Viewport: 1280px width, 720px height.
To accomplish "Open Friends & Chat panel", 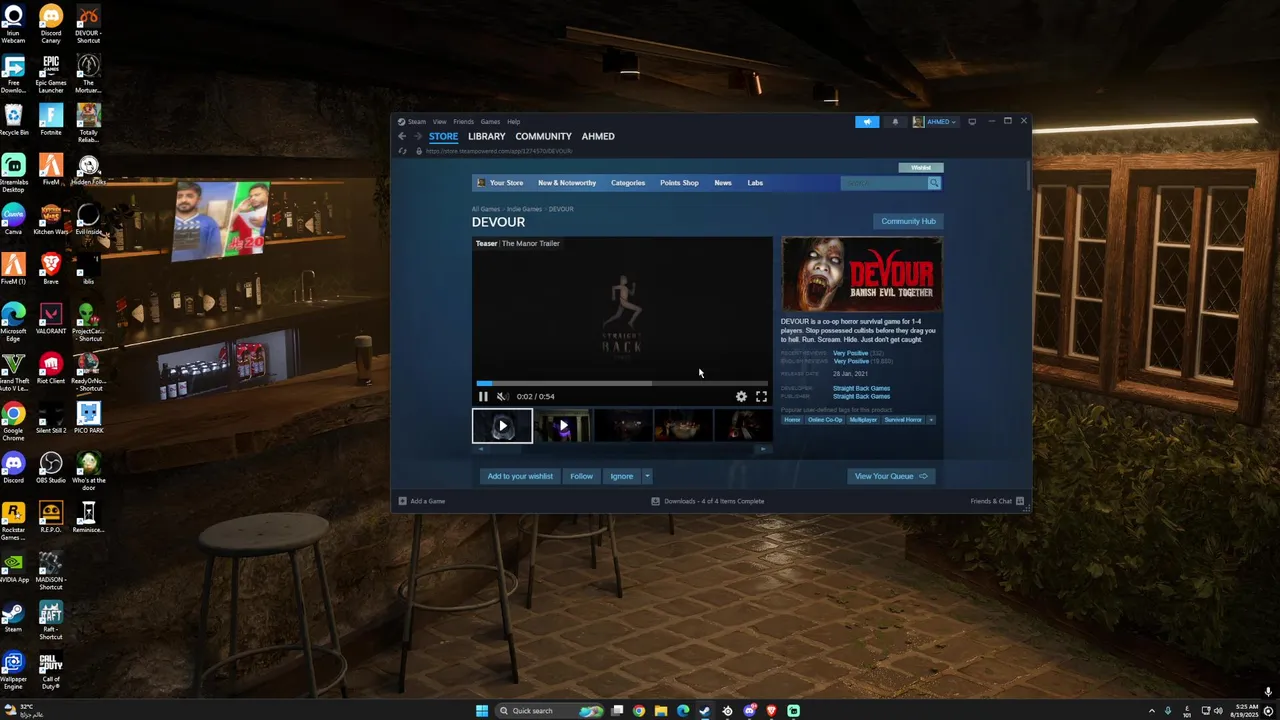I will [997, 501].
